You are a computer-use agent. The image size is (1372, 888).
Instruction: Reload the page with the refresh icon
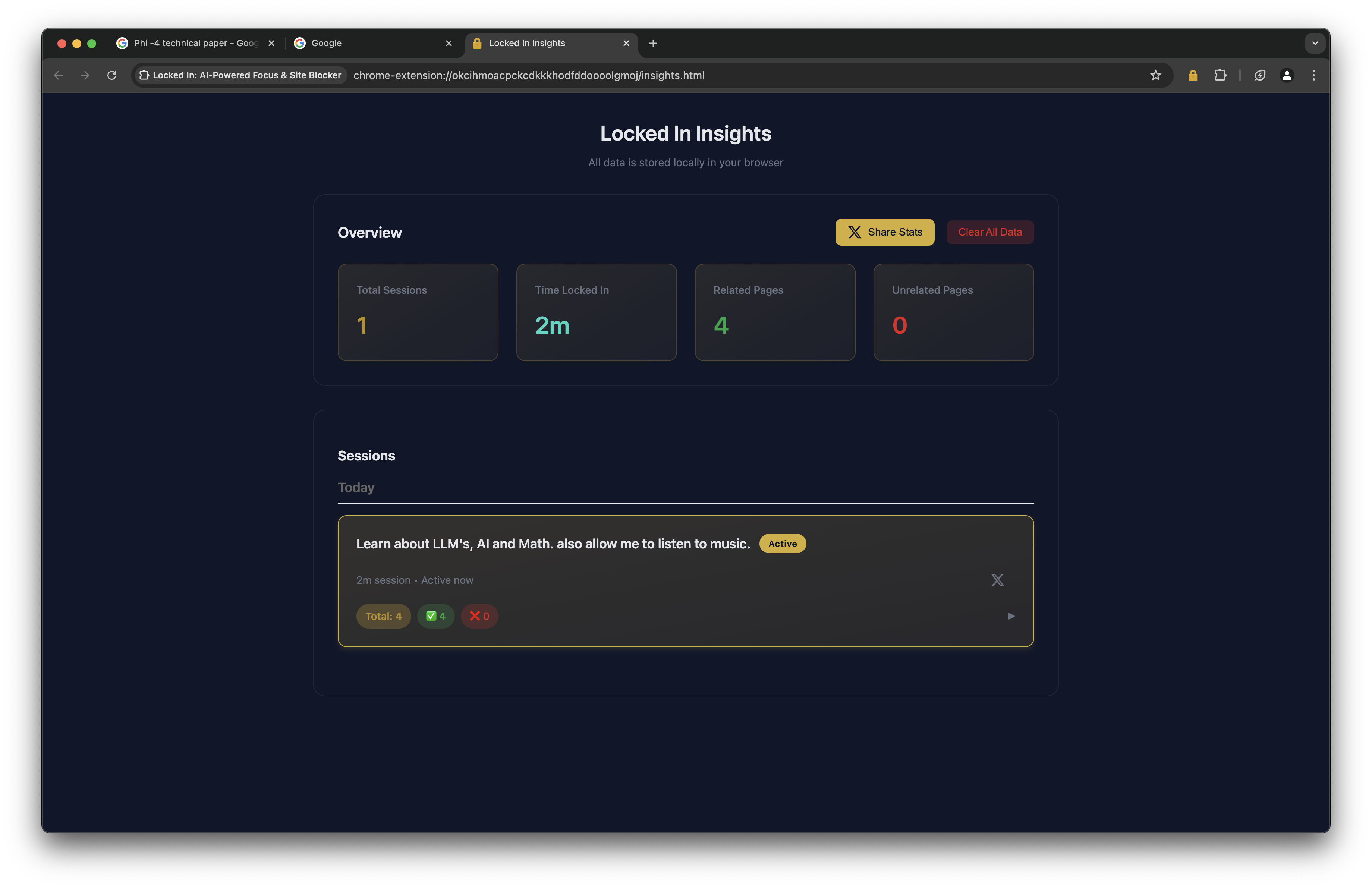point(112,75)
